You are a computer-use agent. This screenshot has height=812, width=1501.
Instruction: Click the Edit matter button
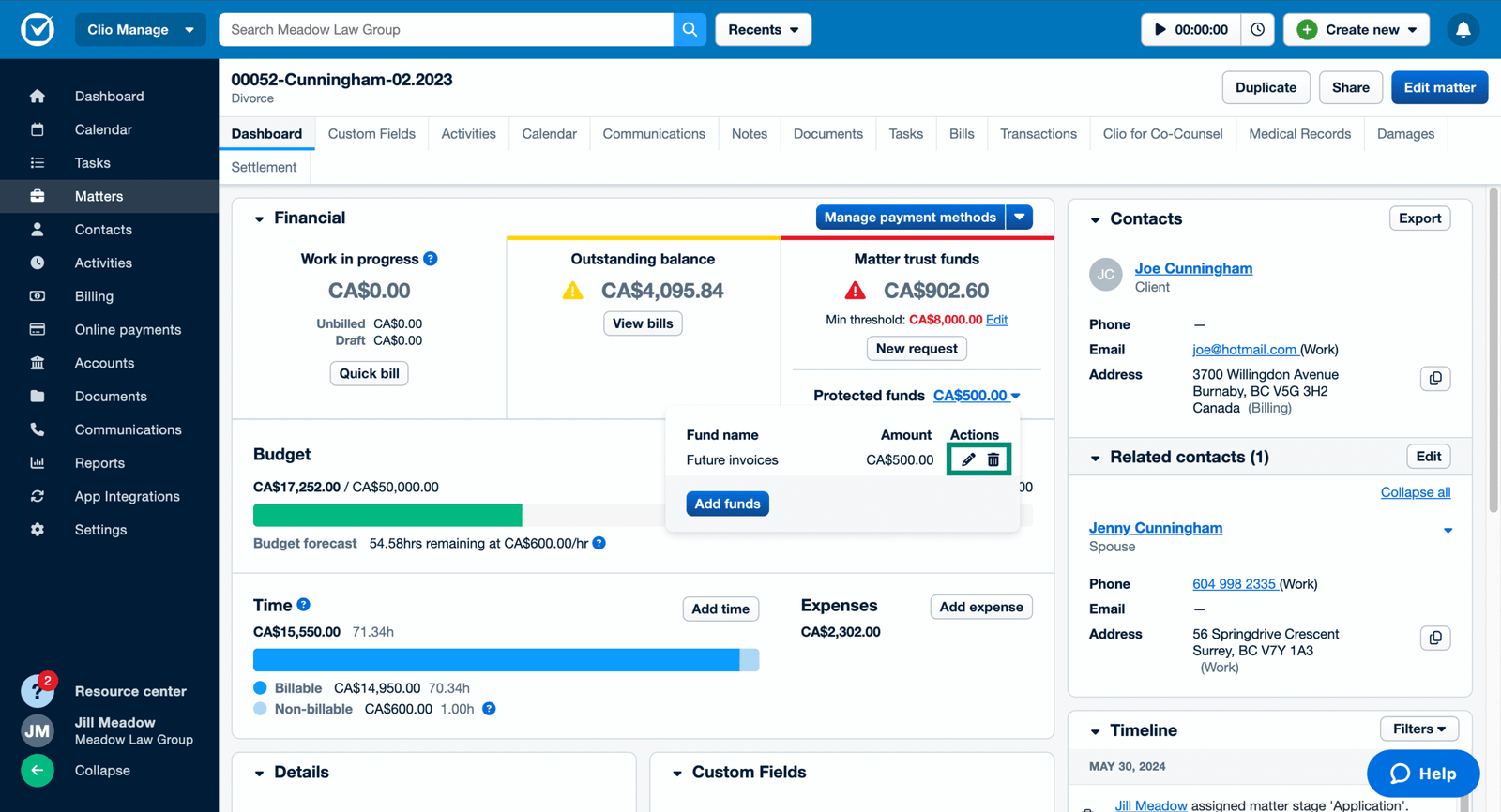[x=1439, y=87]
